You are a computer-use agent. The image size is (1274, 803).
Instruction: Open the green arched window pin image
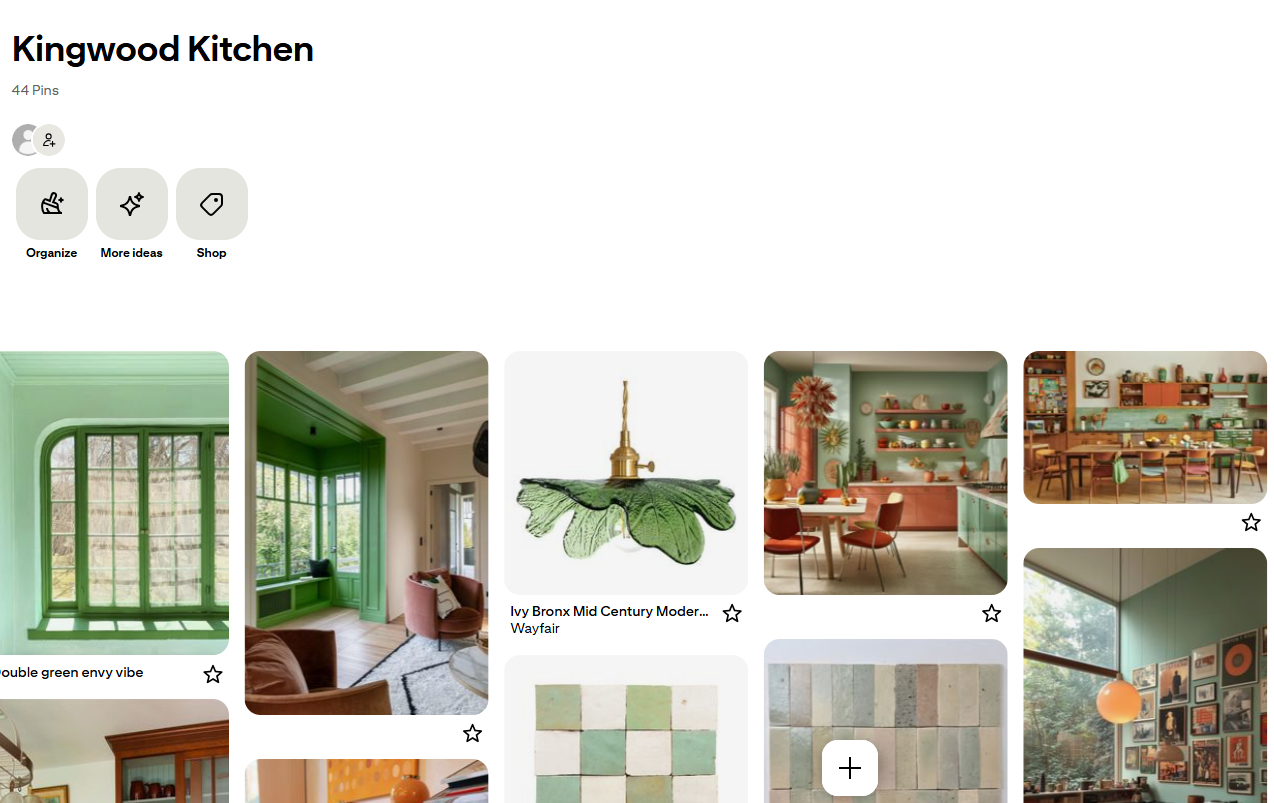114,503
